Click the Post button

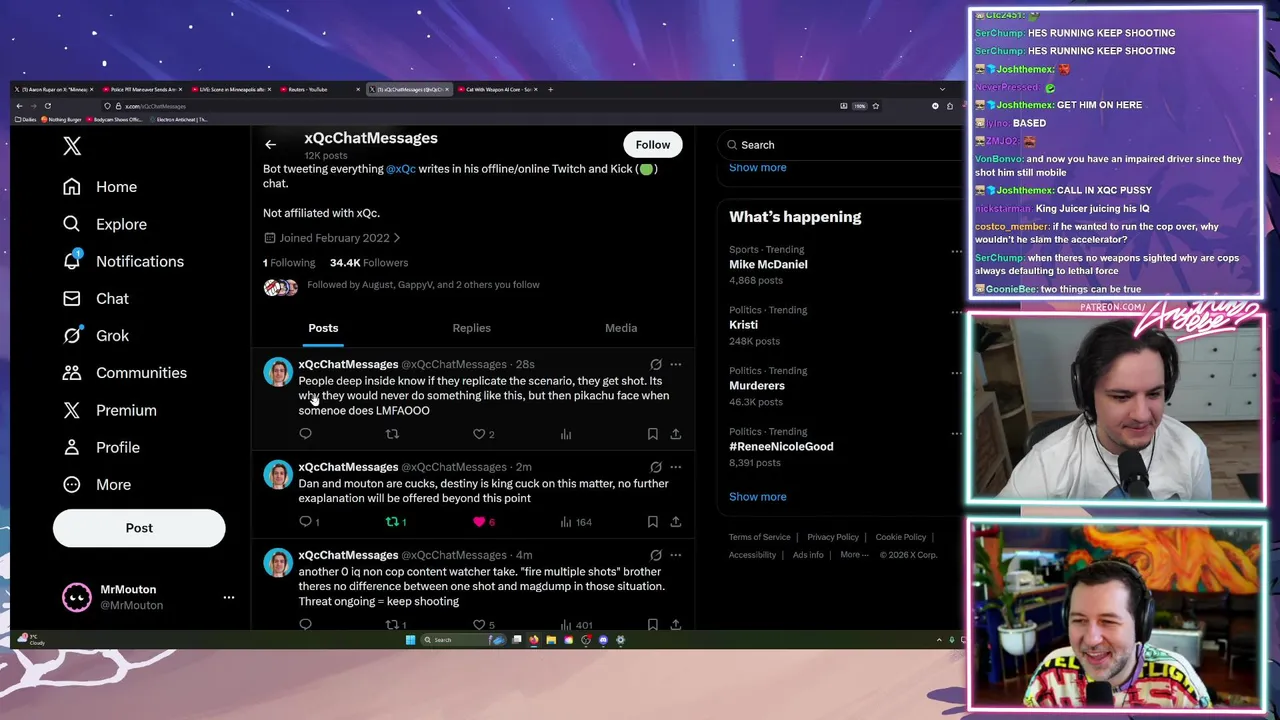point(139,528)
